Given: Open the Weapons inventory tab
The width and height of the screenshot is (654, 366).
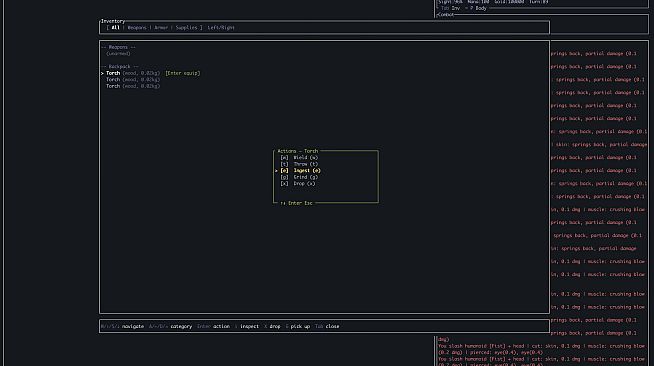Looking at the screenshot, I should click(x=137, y=28).
